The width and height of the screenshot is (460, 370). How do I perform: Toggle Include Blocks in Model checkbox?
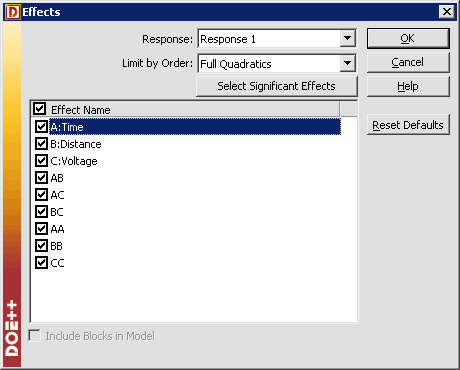tap(35, 336)
